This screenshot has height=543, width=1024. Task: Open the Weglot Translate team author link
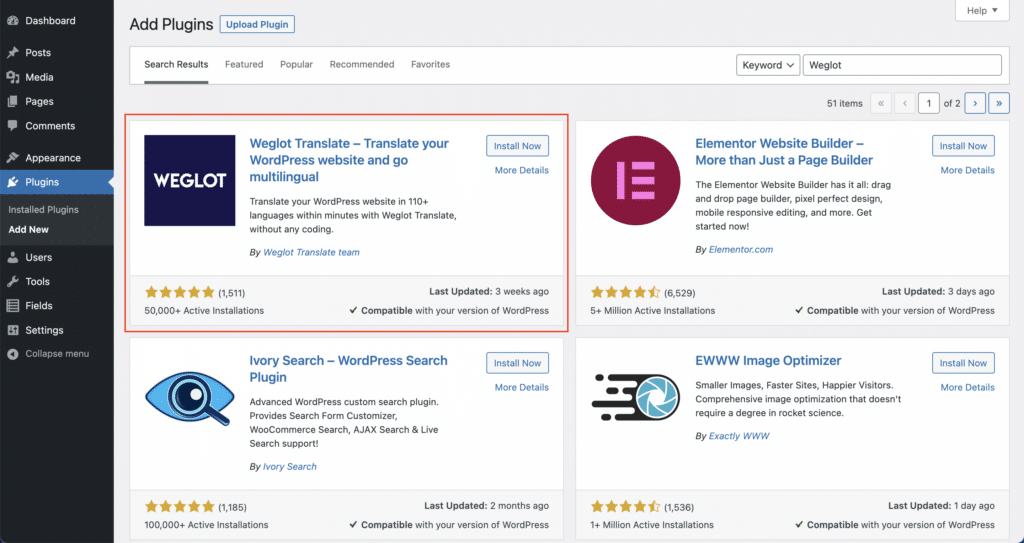[312, 252]
